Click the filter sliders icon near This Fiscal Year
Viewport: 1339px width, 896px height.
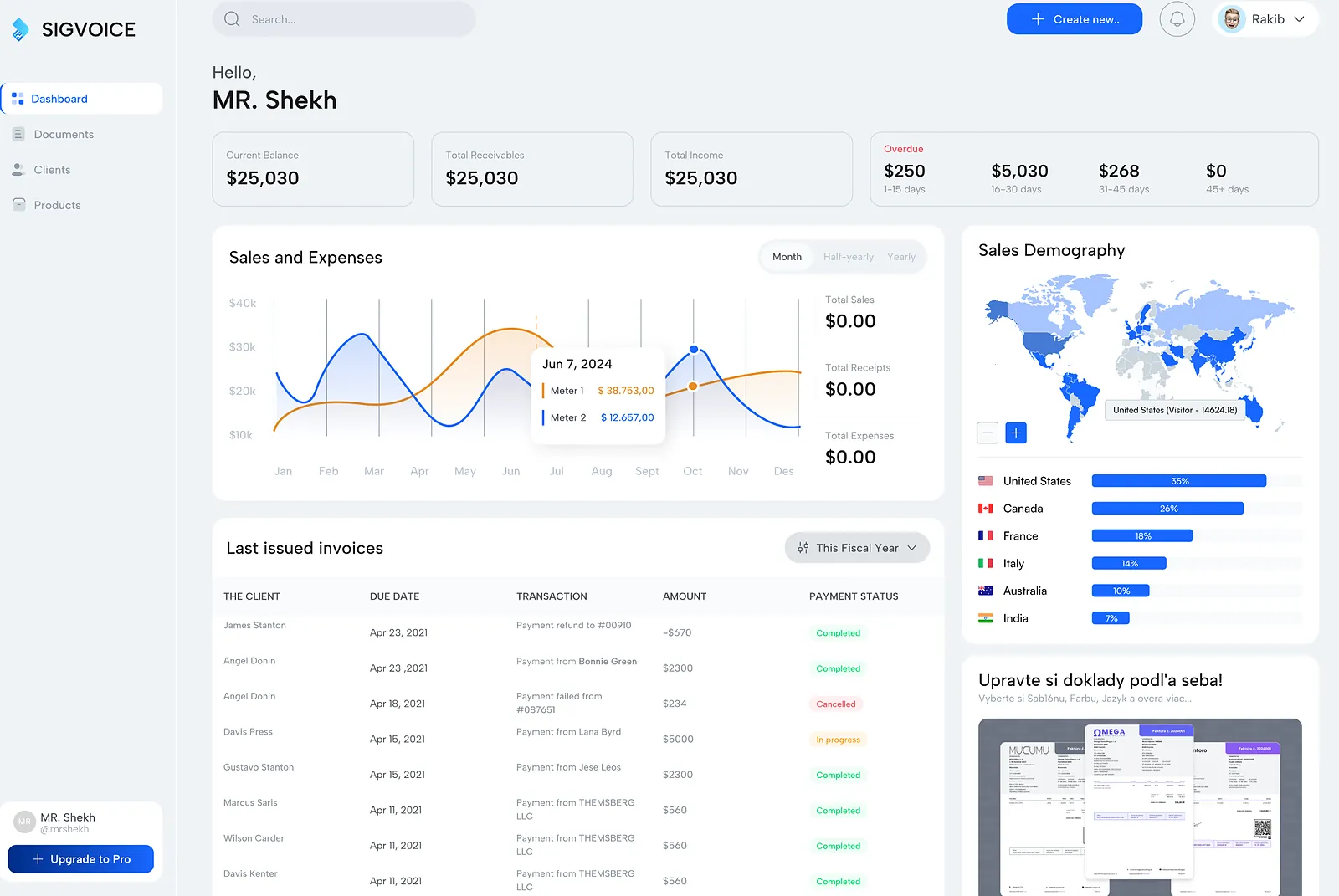[803, 548]
